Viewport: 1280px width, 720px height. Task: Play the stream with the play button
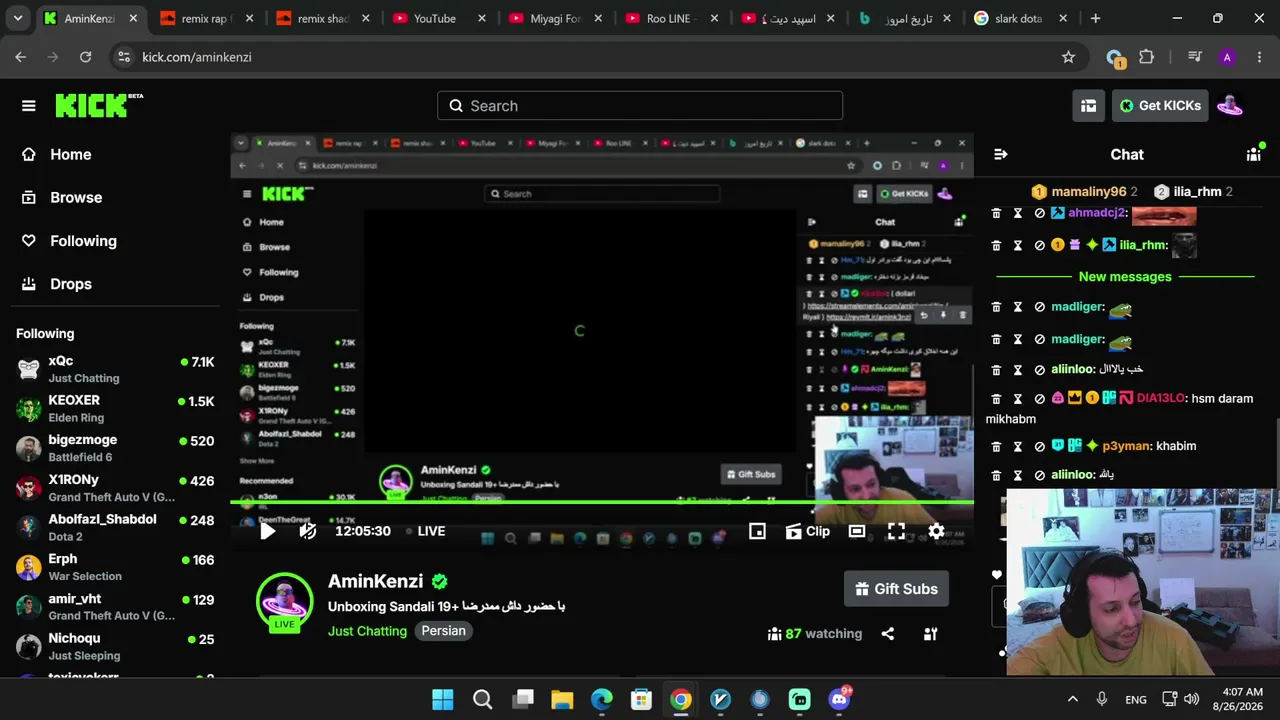267,531
